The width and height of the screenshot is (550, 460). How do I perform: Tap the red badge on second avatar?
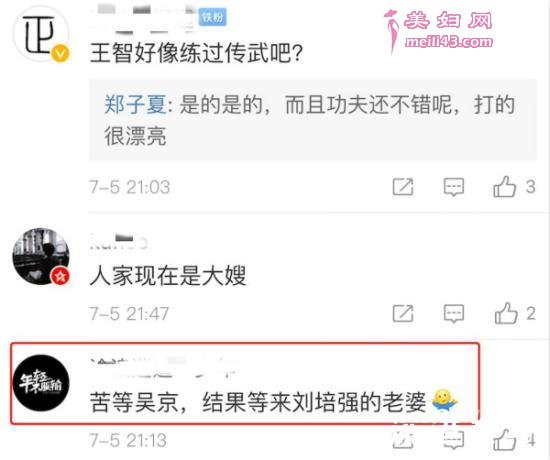click(x=60, y=276)
